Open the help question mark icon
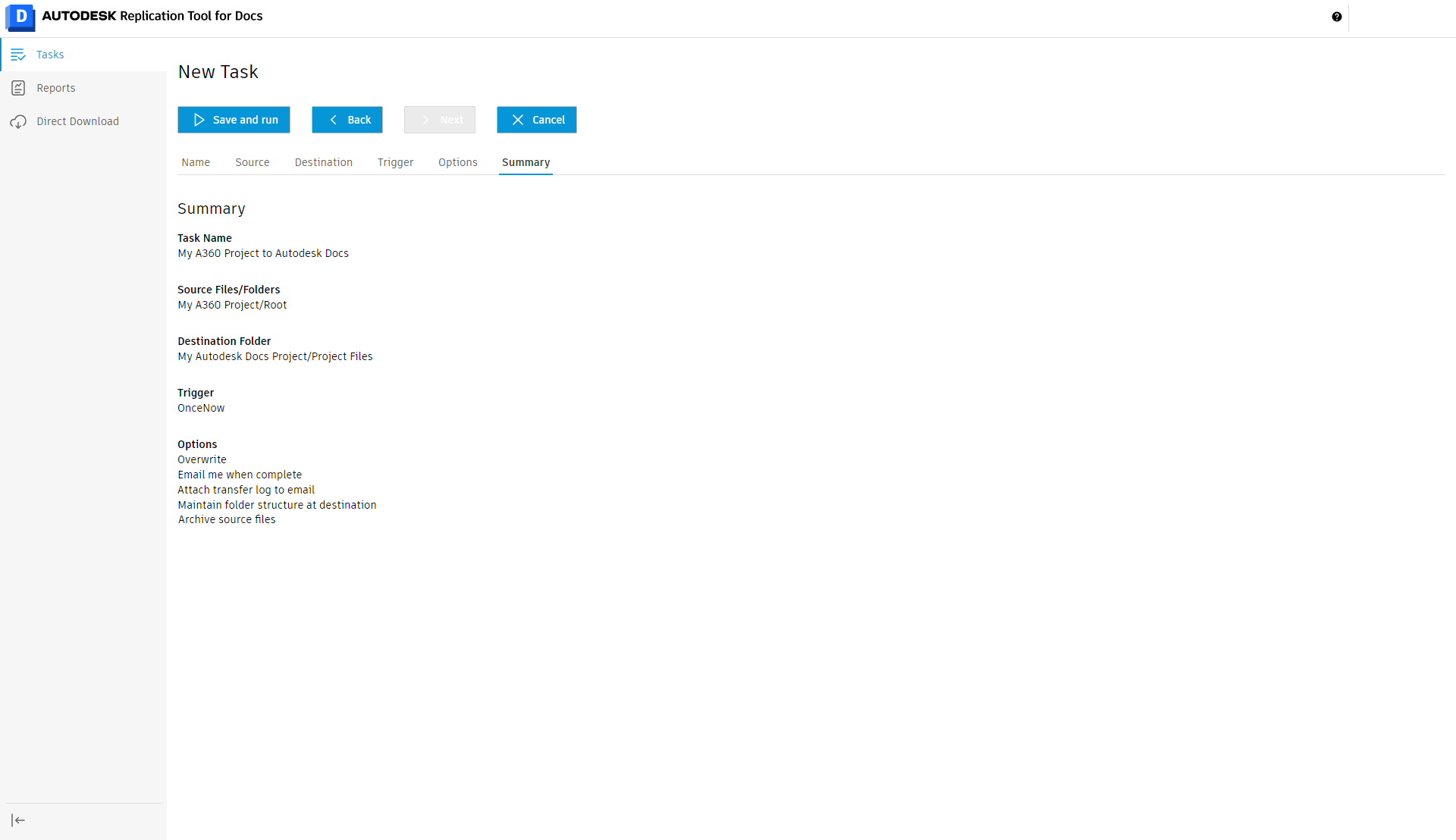 tap(1336, 17)
